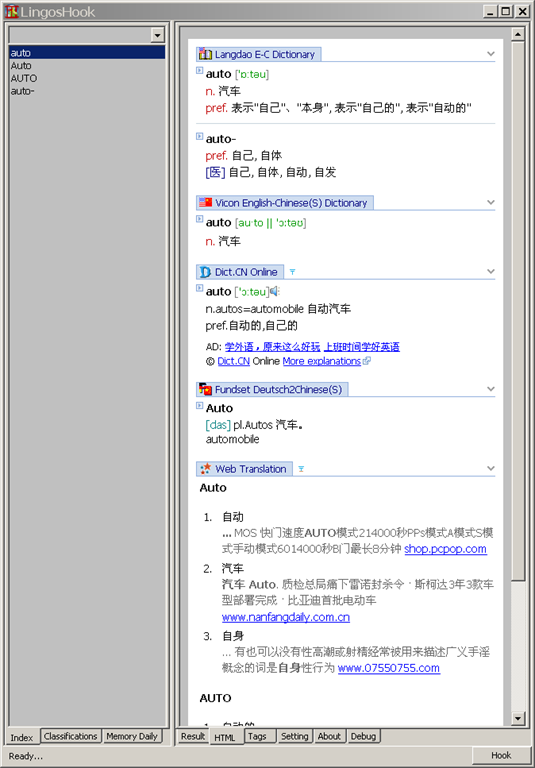Click the scrollbar down arrow in HTML view

[518, 718]
